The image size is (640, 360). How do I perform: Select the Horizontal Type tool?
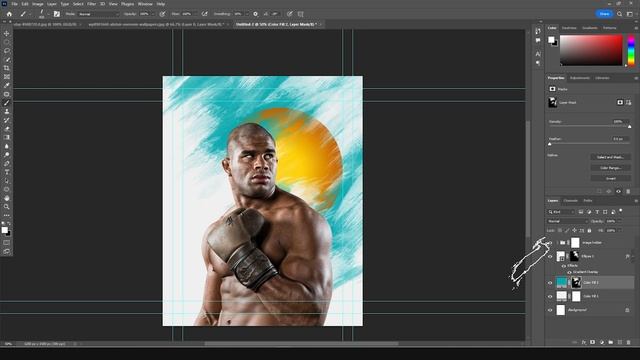(7, 172)
